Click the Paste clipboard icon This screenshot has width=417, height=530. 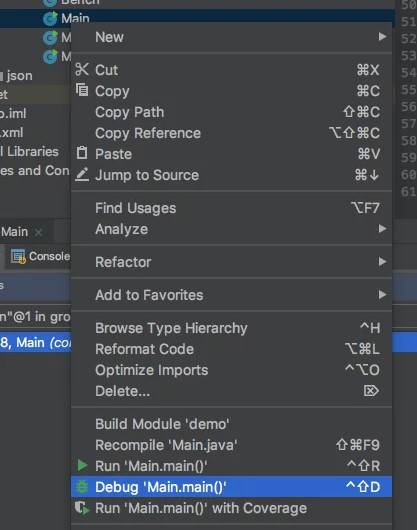[82, 153]
